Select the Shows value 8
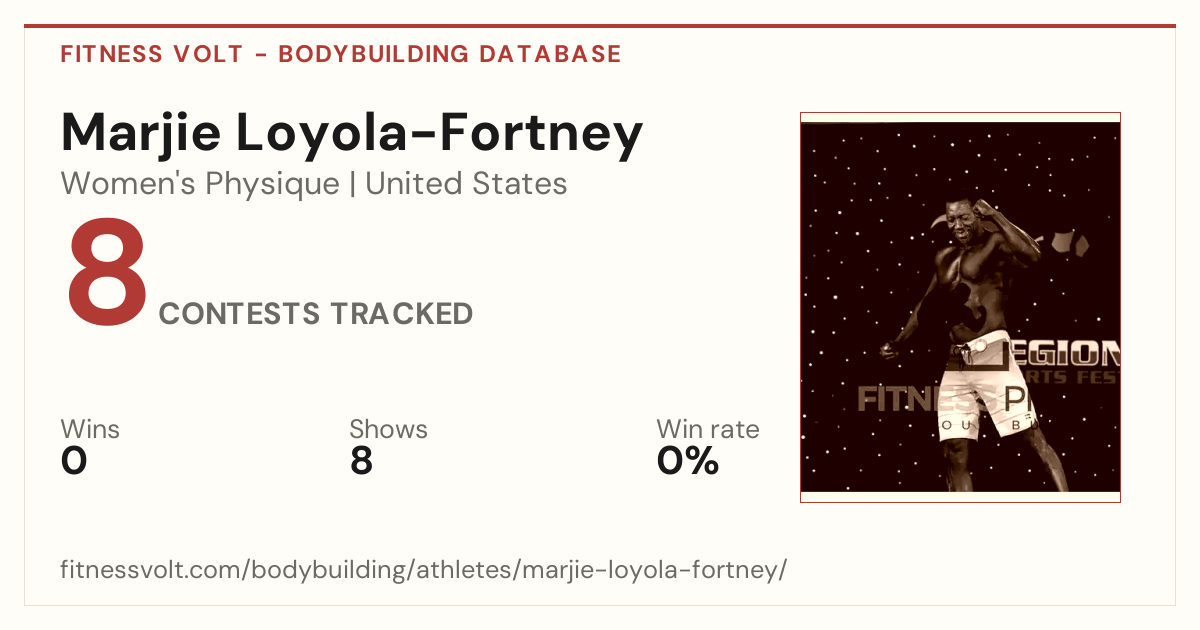Image resolution: width=1200 pixels, height=630 pixels. (x=361, y=461)
